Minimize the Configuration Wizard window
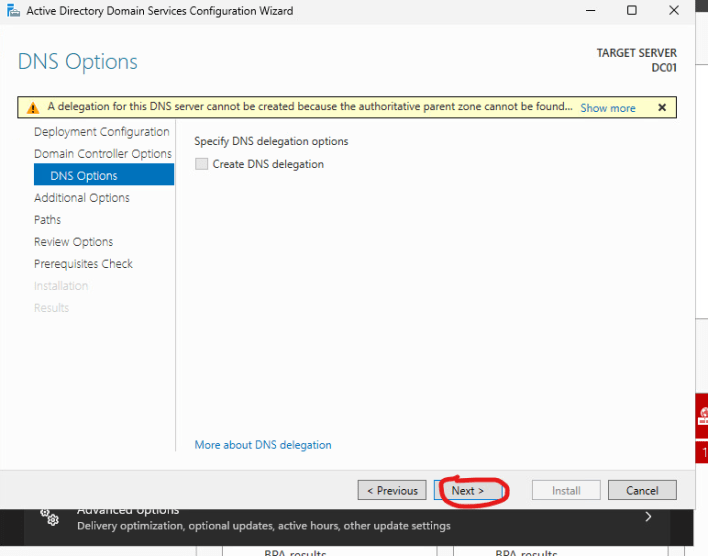Screen dimensions: 708x556 [x=591, y=10]
